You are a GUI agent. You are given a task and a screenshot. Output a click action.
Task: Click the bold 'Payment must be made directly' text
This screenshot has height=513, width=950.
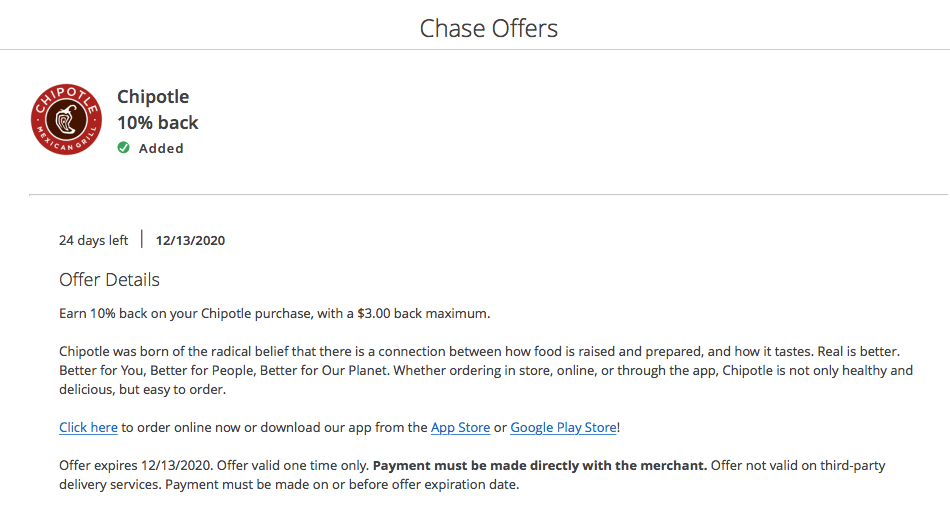(540, 466)
